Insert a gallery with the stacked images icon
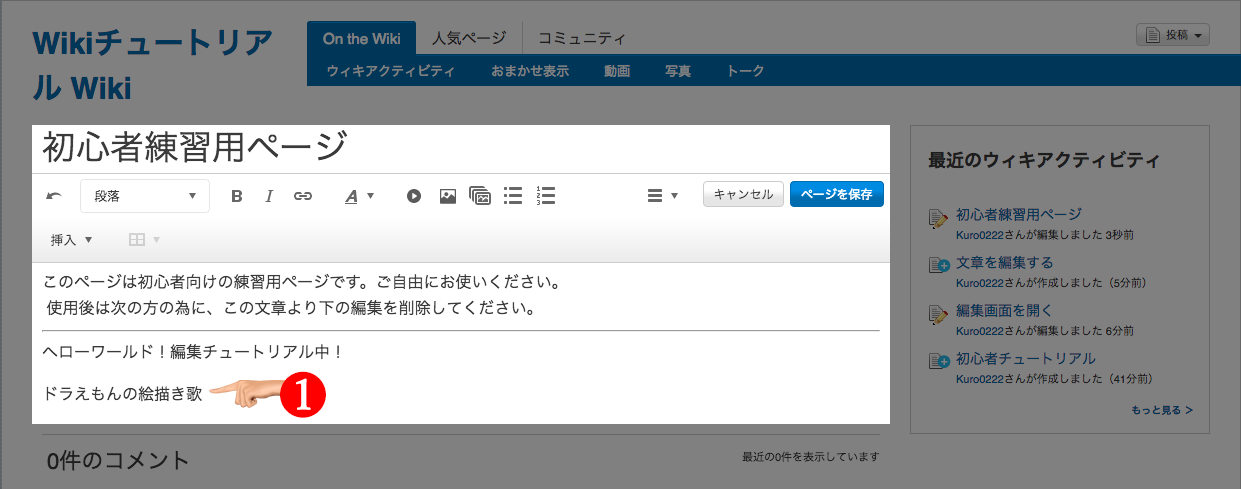The width and height of the screenshot is (1241, 489). (x=480, y=196)
